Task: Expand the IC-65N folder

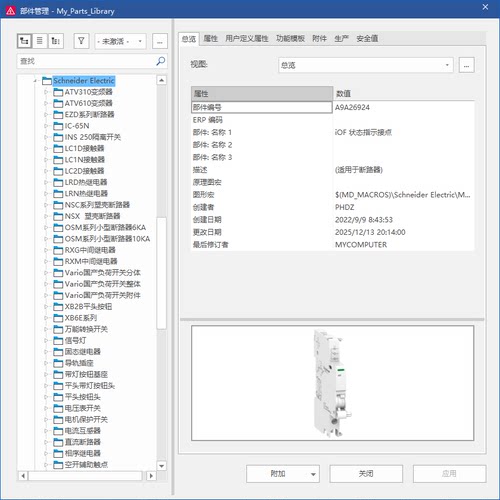Action: tap(46, 126)
